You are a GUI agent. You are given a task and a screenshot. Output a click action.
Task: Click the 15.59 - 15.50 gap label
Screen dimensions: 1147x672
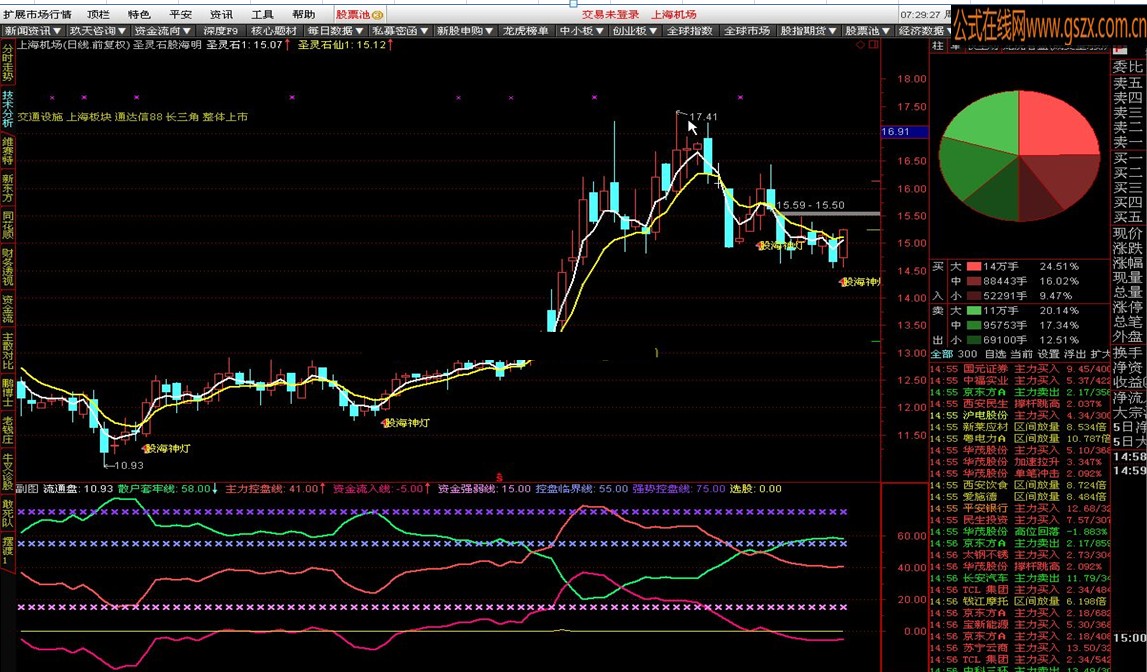coord(811,205)
